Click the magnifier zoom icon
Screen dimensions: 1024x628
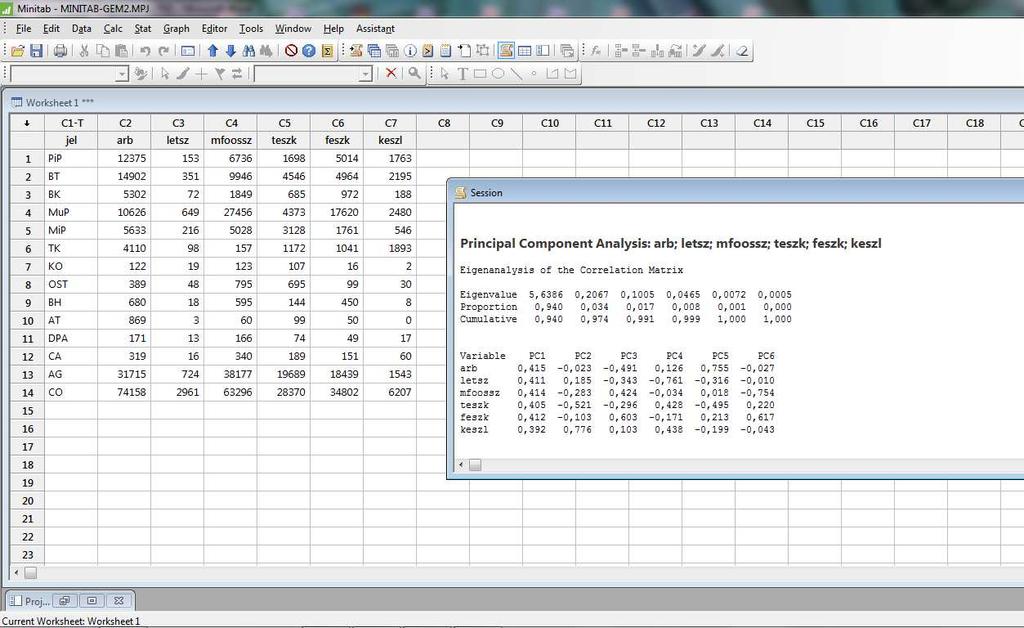(414, 73)
